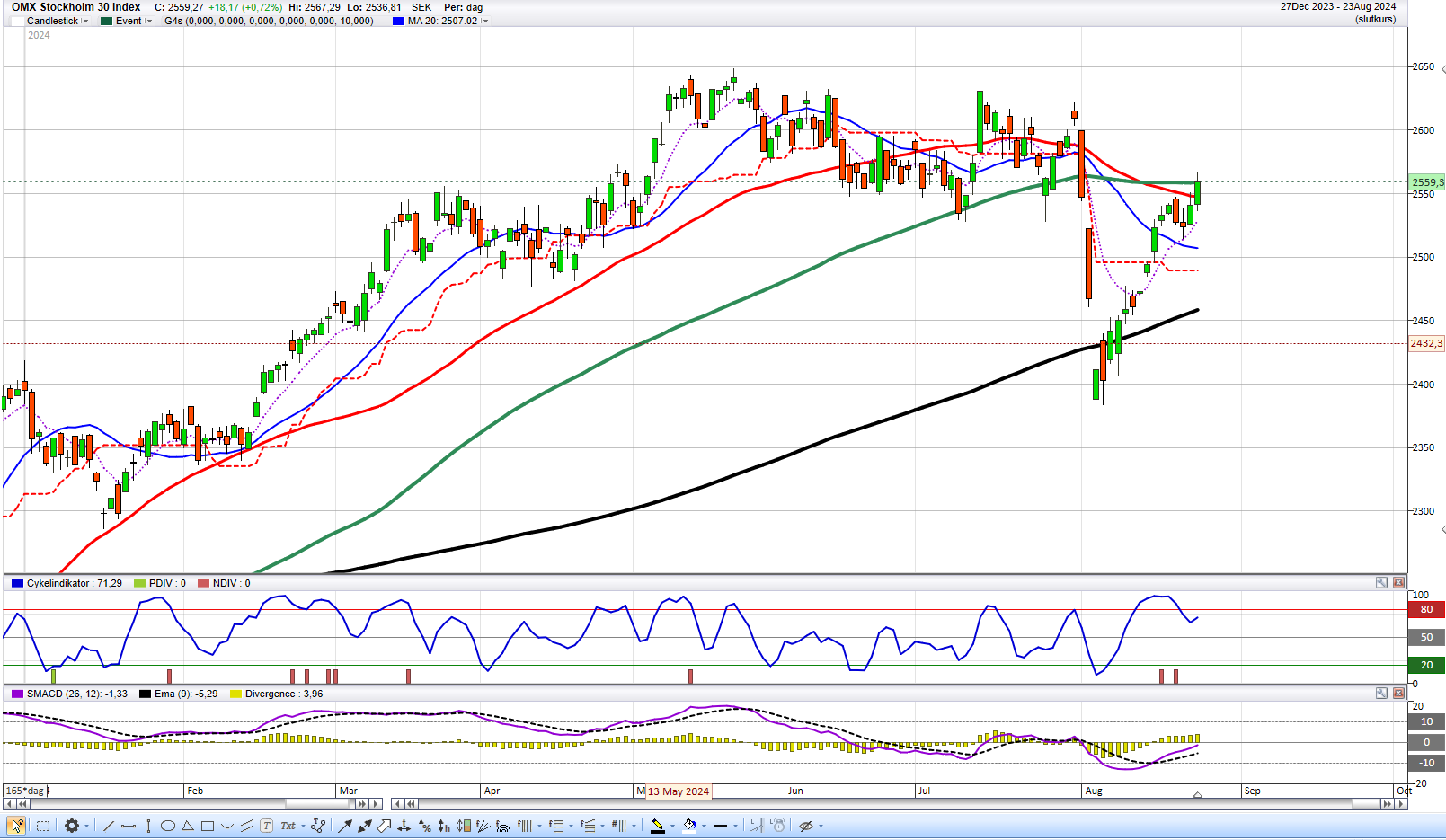Image resolution: width=1446 pixels, height=840 pixels.
Task: Select the pointer arrow tool
Action: pyautogui.click(x=16, y=826)
